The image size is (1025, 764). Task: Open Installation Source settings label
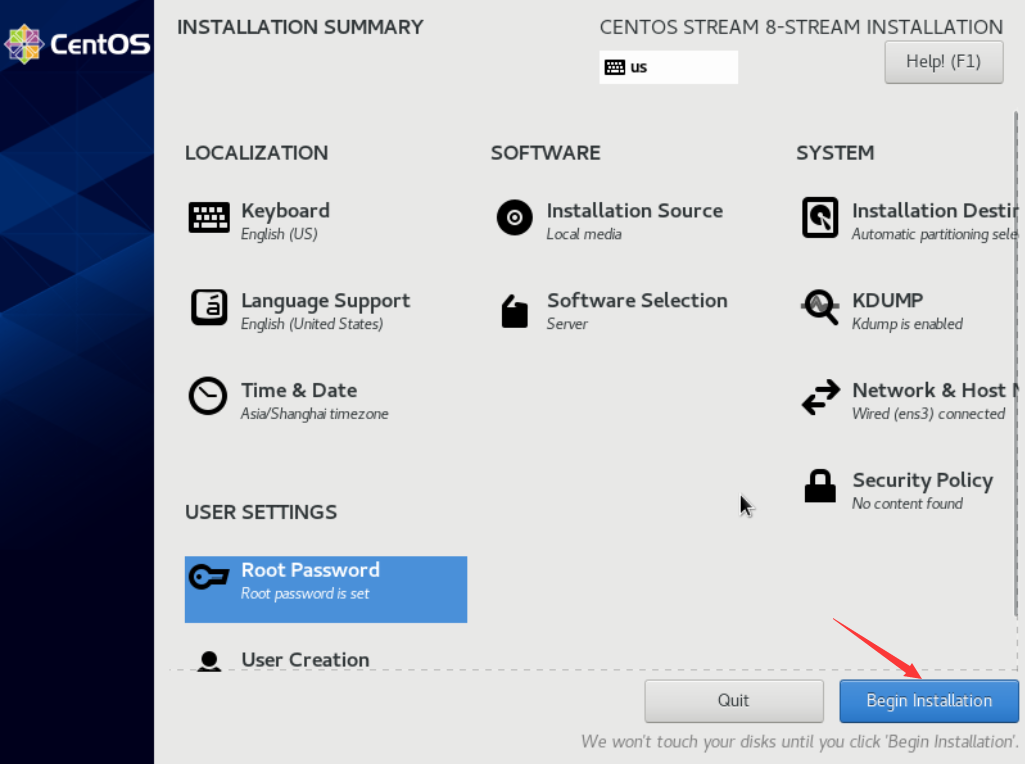[x=635, y=210]
